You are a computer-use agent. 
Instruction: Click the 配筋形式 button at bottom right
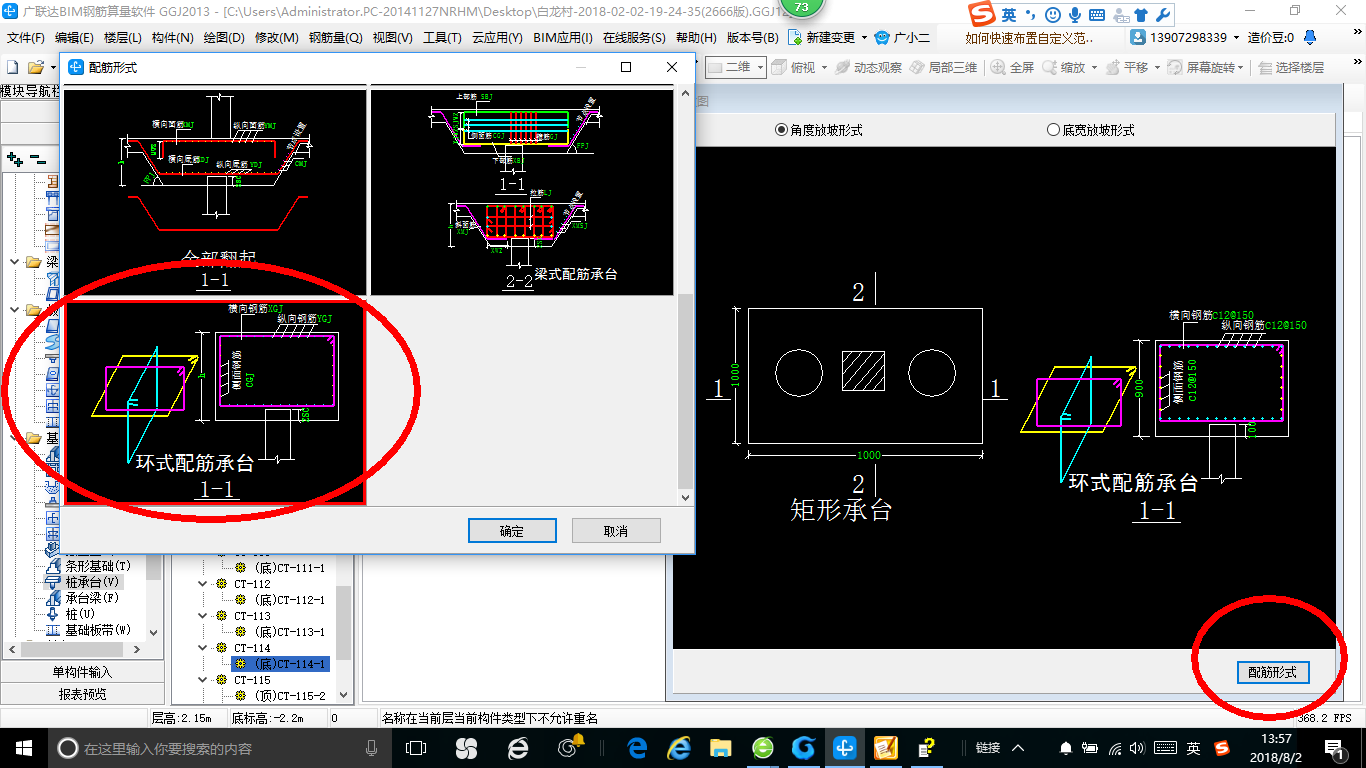click(x=1272, y=673)
